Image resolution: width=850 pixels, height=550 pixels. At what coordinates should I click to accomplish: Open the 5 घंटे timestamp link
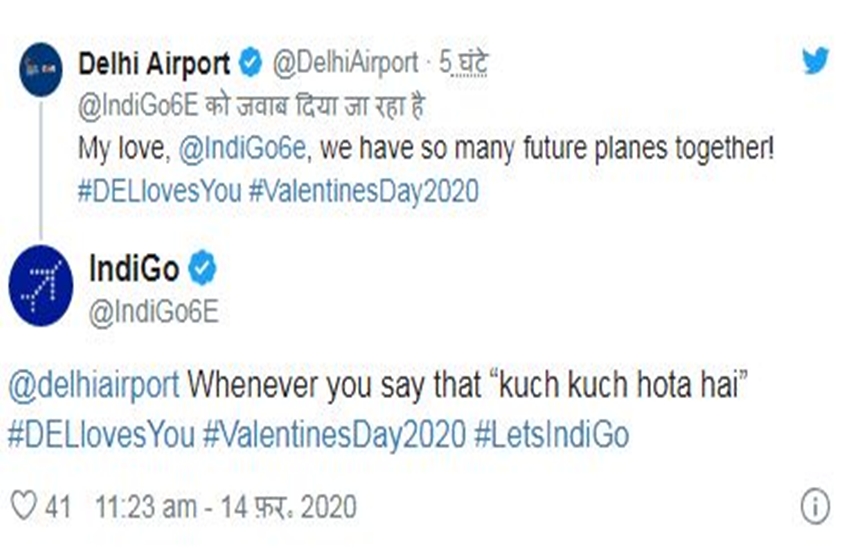point(463,63)
